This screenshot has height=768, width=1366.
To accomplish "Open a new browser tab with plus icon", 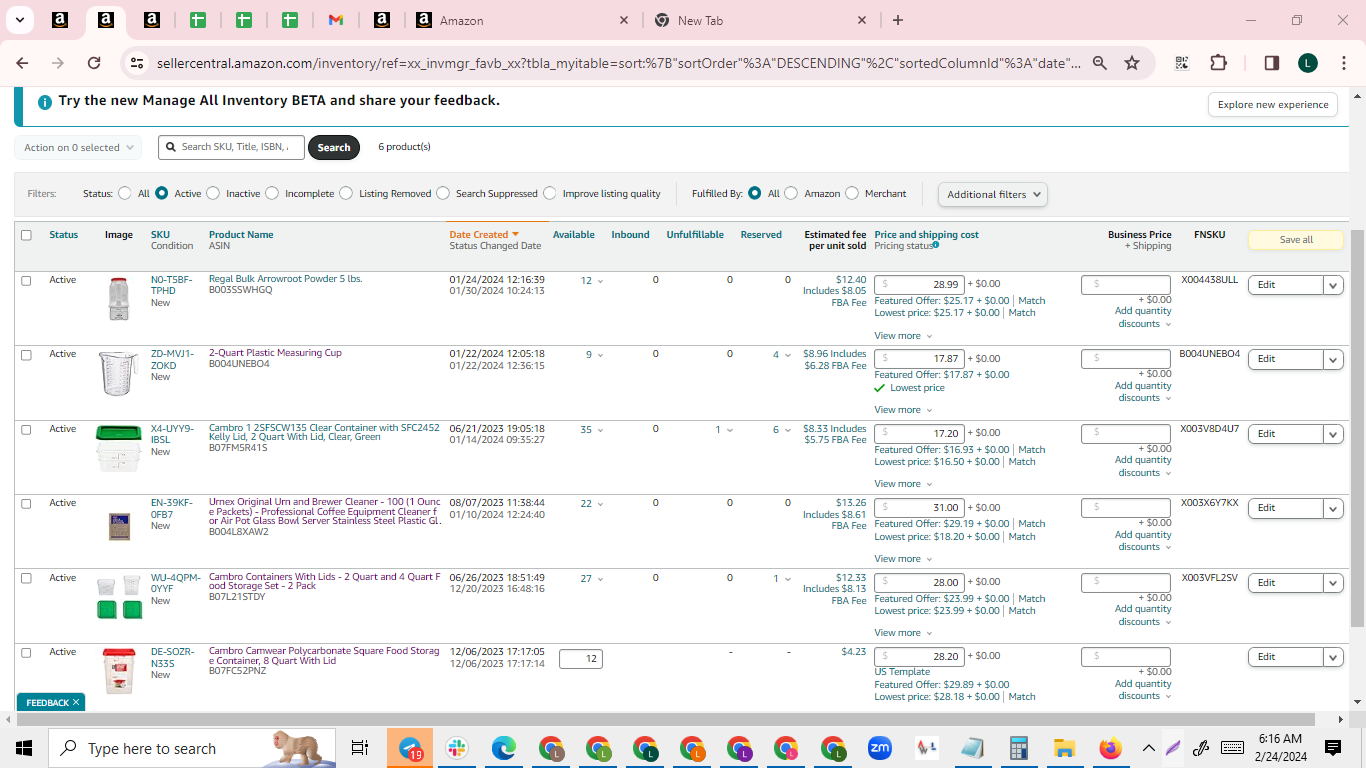I will [898, 20].
